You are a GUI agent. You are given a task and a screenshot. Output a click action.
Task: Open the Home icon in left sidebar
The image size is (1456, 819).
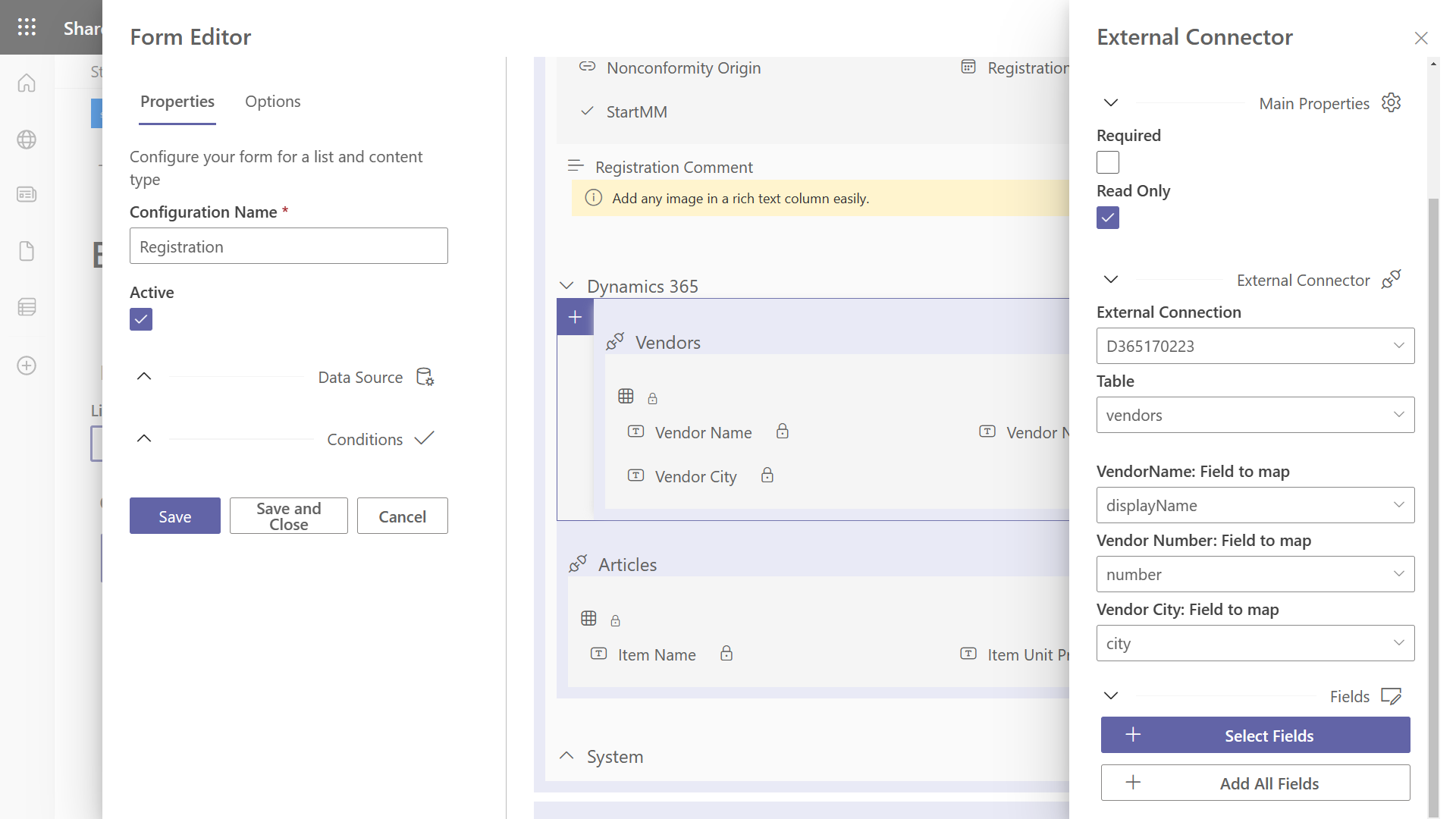[x=27, y=83]
